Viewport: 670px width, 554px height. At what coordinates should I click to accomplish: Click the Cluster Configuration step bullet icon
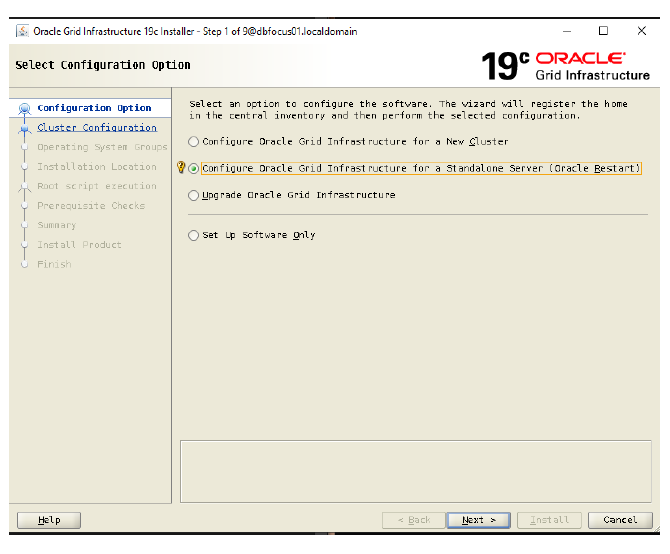point(24,128)
